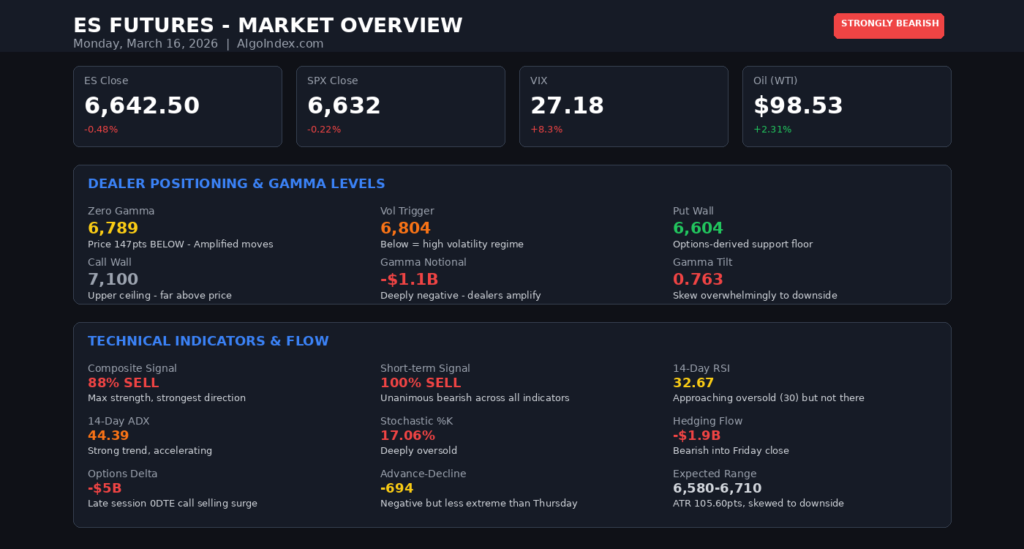
Task: Click the Max strength, strongest direction note
Action: pyautogui.click(x=167, y=398)
